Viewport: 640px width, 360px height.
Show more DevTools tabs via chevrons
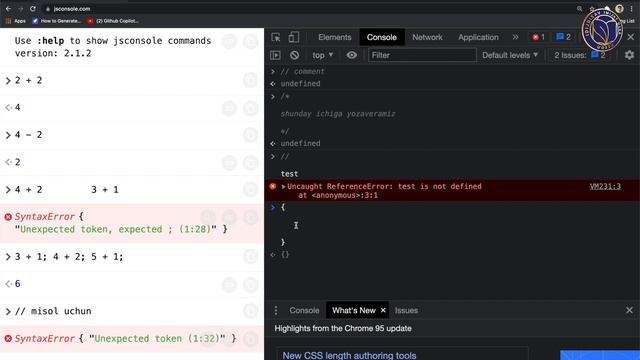click(516, 37)
